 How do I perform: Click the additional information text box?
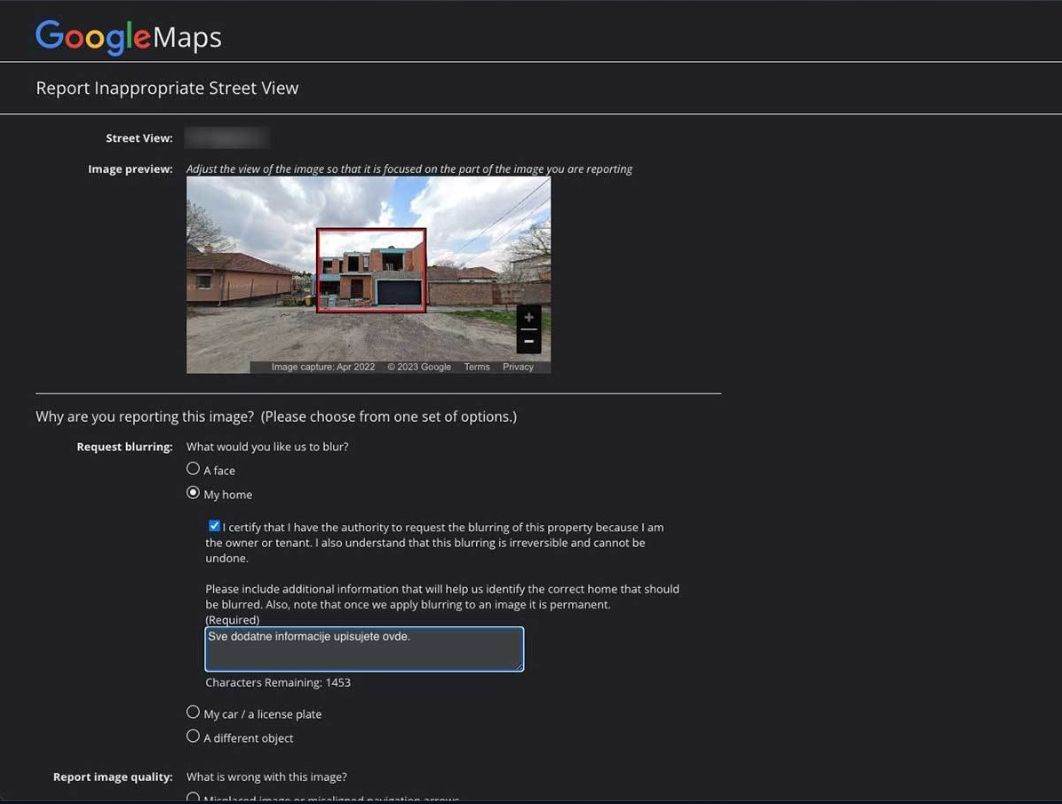pos(364,648)
